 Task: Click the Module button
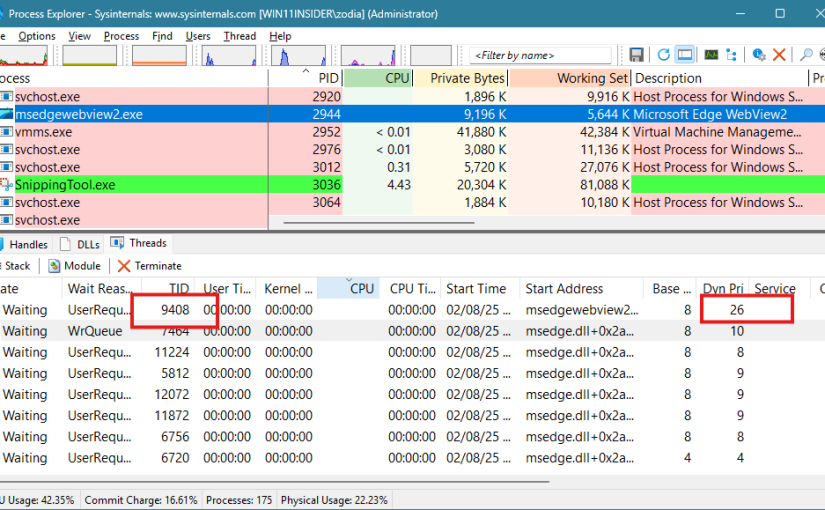pyautogui.click(x=74, y=266)
